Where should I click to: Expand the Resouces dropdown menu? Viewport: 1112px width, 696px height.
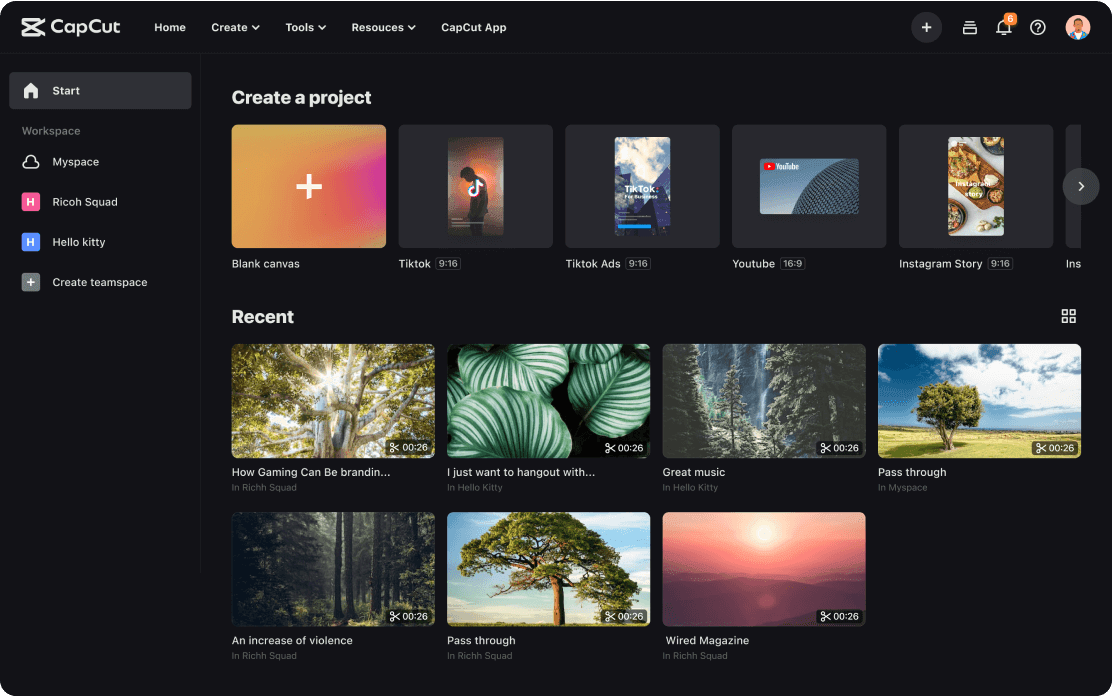tap(383, 27)
